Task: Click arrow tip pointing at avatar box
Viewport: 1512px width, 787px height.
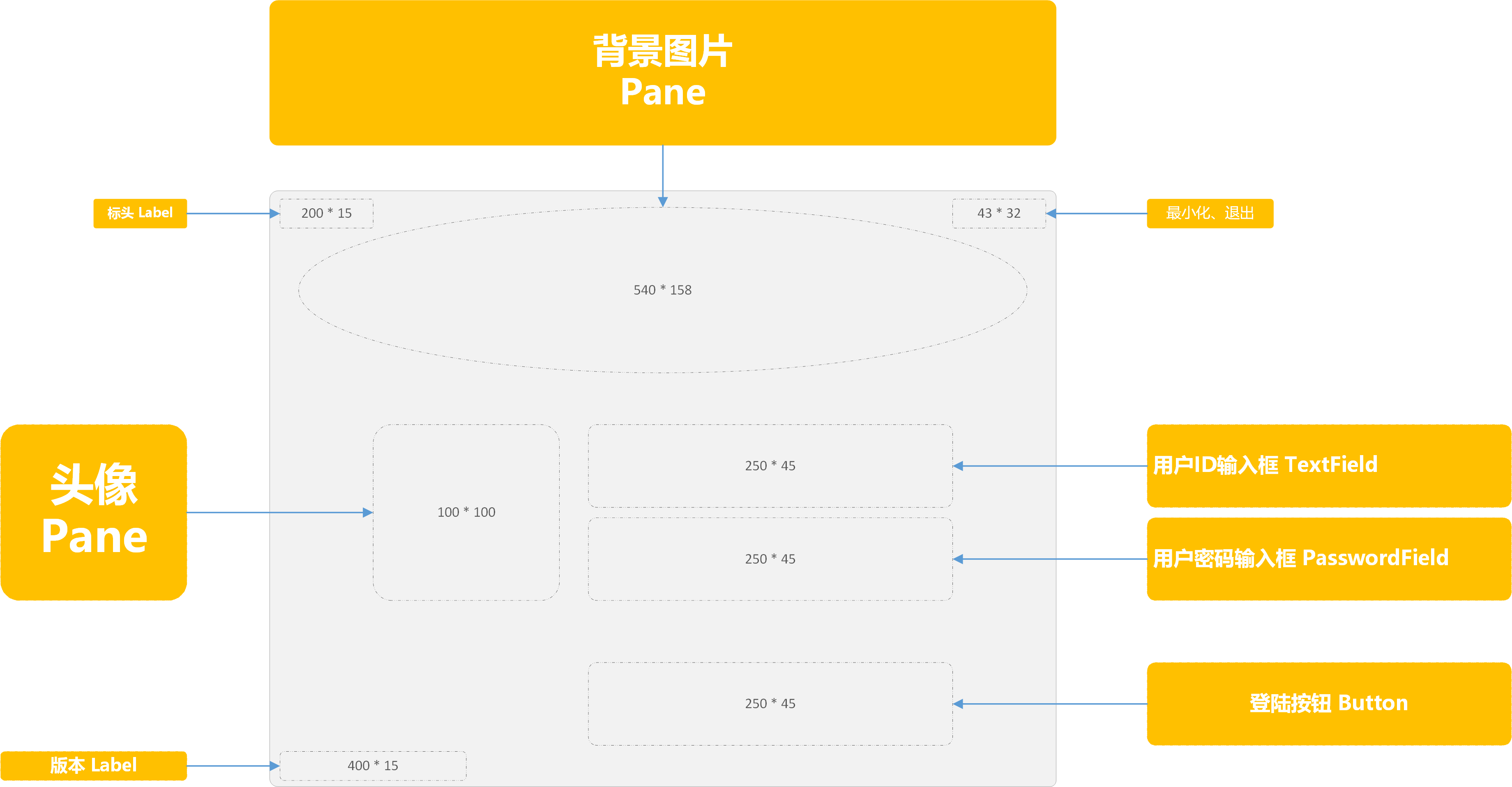Action: (368, 512)
